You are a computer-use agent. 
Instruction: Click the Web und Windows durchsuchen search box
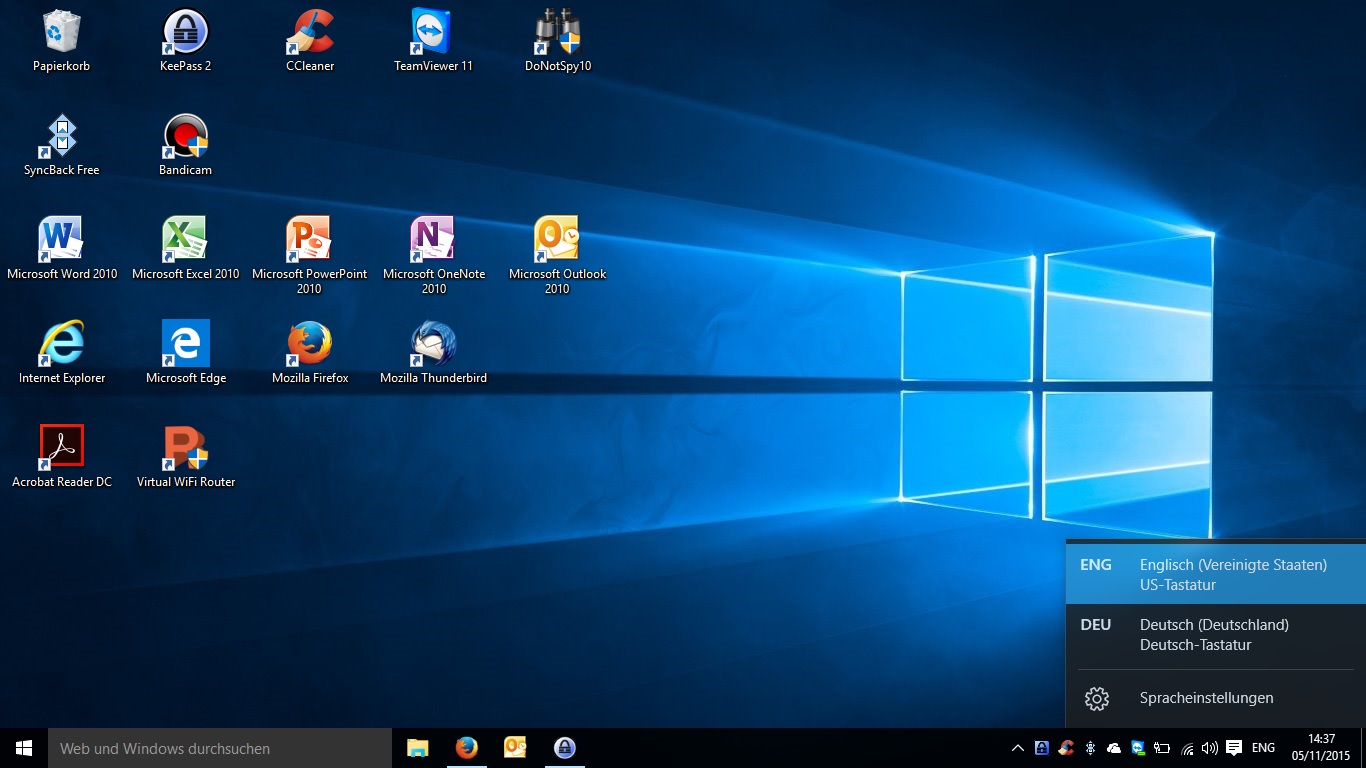(x=220, y=747)
